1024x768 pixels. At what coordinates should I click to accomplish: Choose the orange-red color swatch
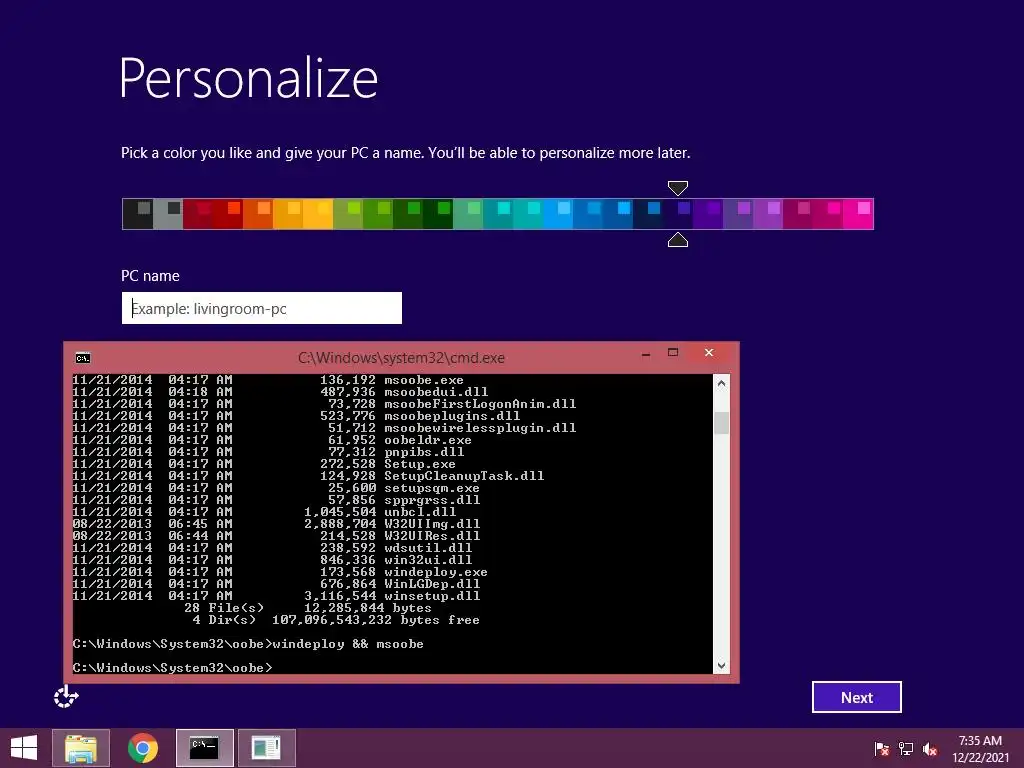point(258,214)
